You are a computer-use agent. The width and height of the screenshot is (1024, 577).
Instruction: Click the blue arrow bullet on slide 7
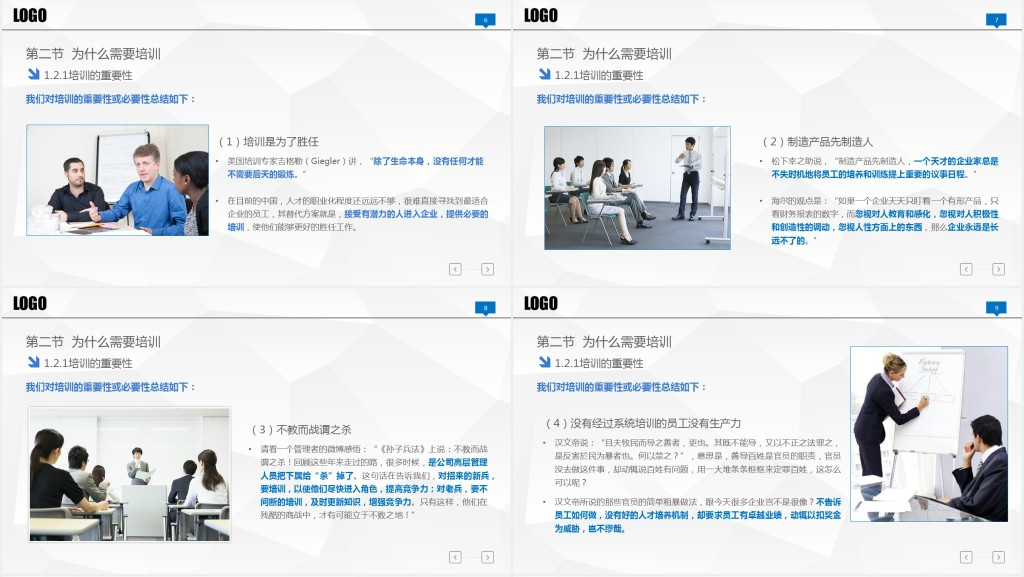[x=544, y=74]
